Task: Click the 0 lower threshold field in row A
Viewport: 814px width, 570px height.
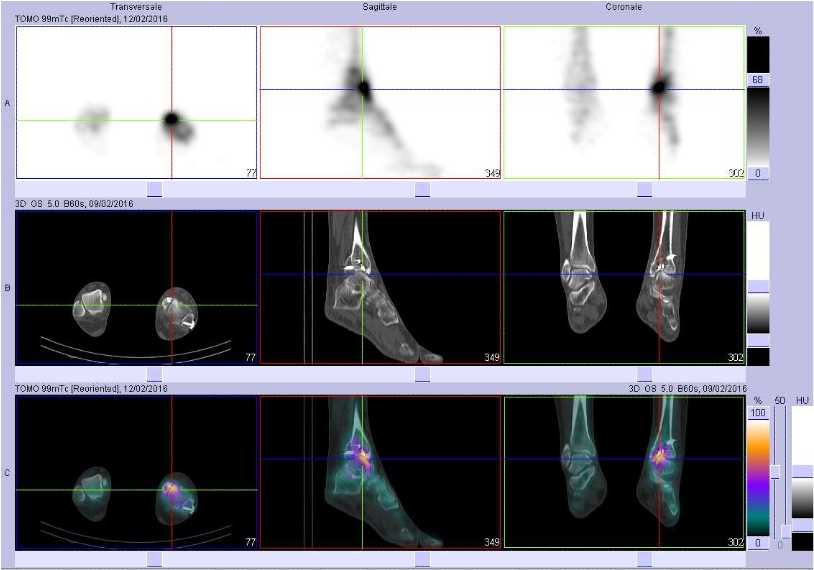Action: pos(758,173)
